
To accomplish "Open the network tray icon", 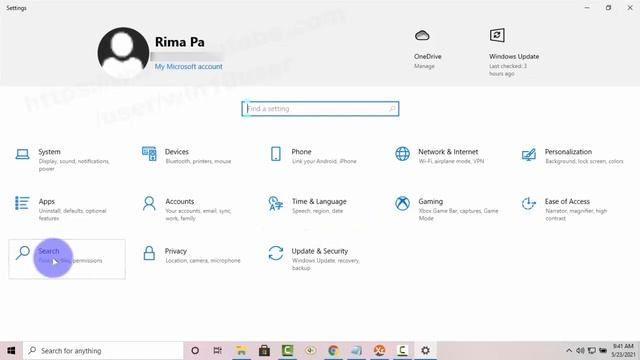I will [x=591, y=351].
